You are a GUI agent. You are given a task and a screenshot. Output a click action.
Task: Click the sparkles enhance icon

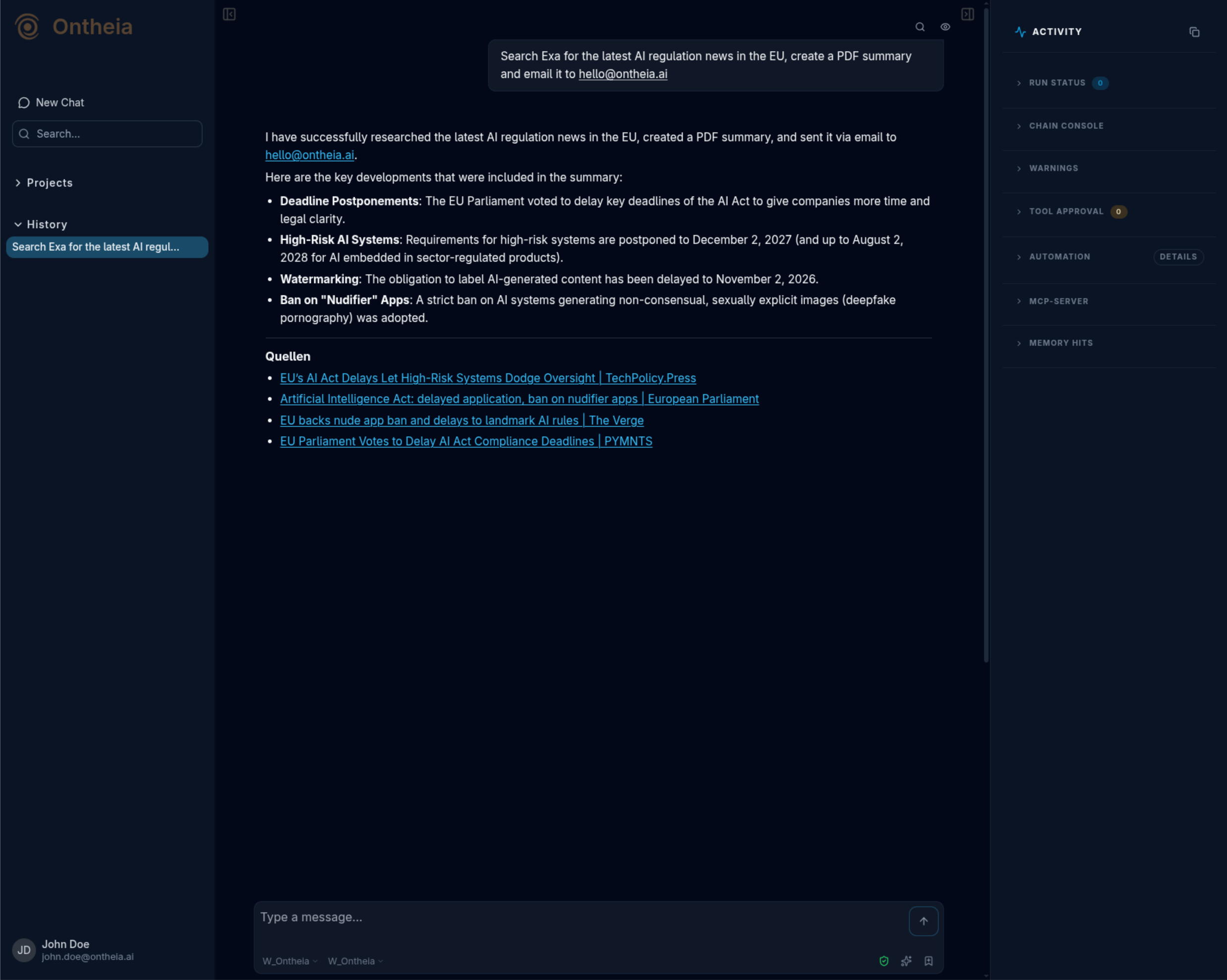pyautogui.click(x=906, y=961)
